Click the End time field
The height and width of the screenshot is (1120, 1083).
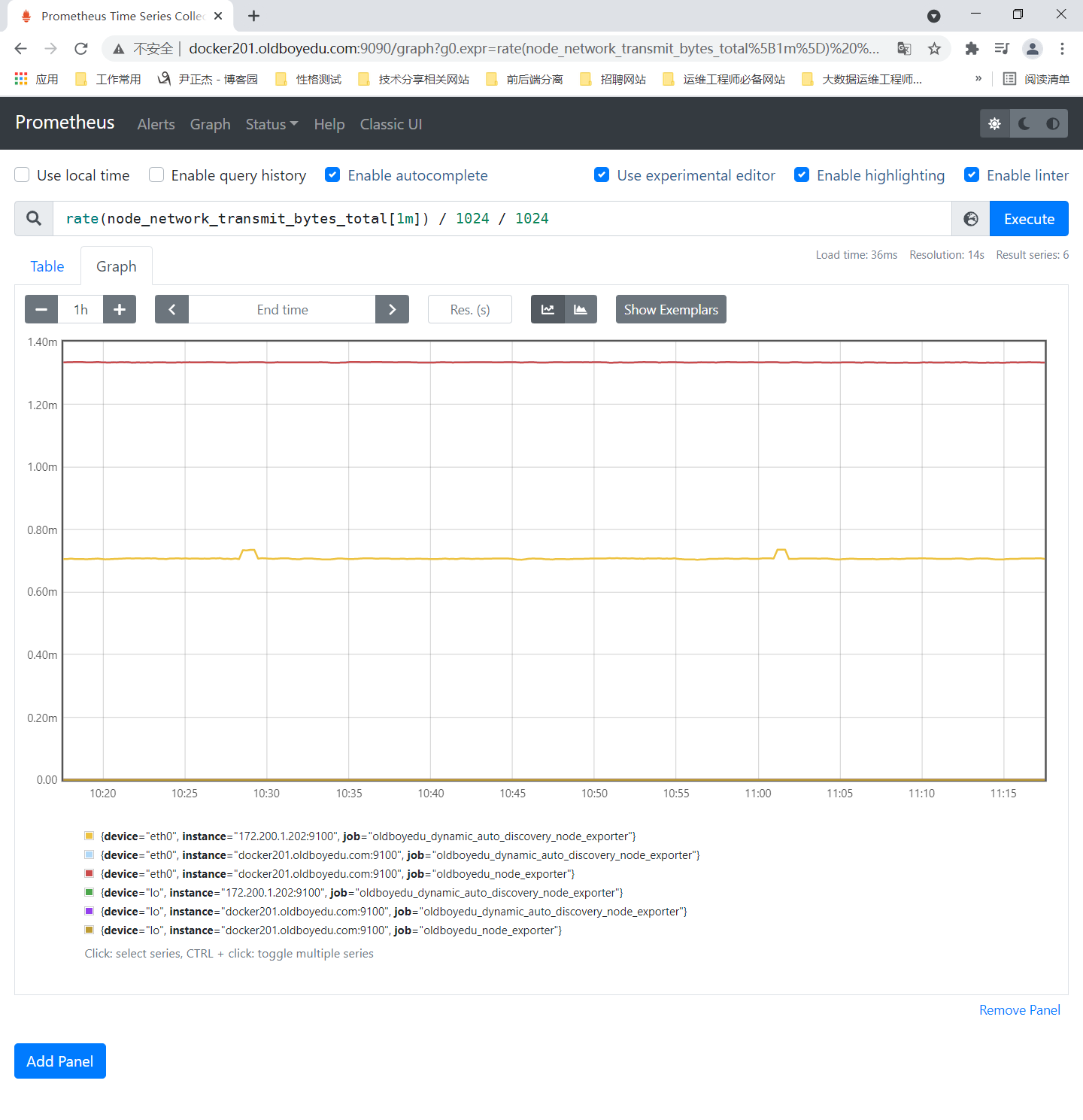click(282, 309)
